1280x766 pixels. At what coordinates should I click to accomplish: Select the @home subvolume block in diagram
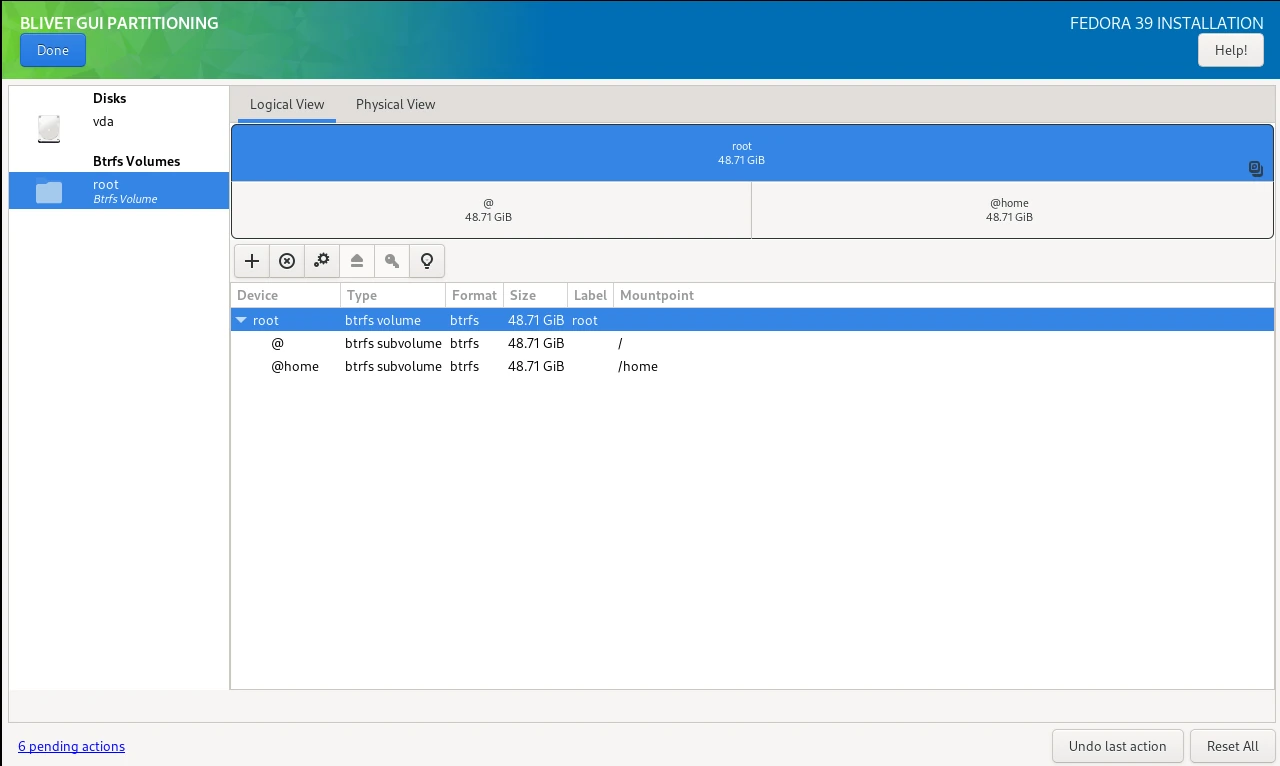click(x=1012, y=210)
